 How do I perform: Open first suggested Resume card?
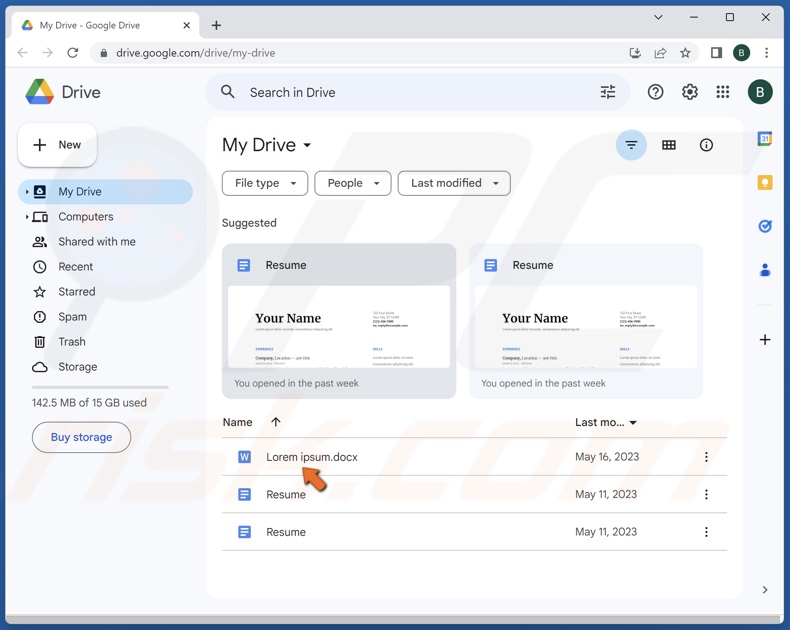[339, 322]
